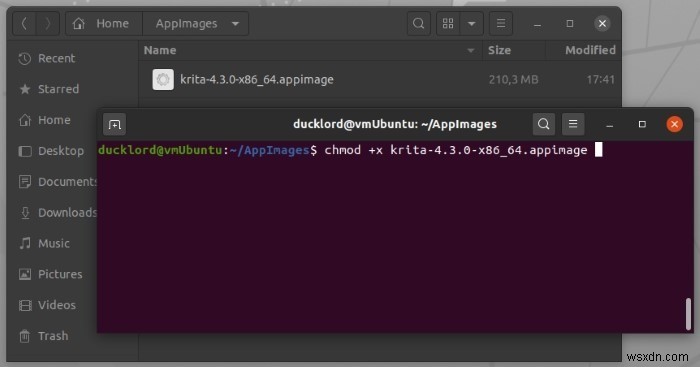The width and height of the screenshot is (700, 367).
Task: Select the Trash can sidebar icon
Action: 25,336
